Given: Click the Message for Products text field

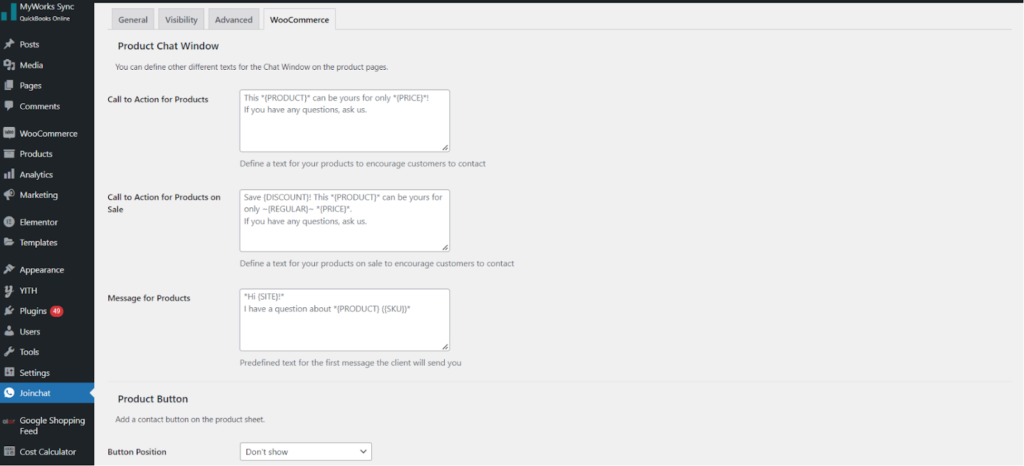Looking at the screenshot, I should (344, 320).
